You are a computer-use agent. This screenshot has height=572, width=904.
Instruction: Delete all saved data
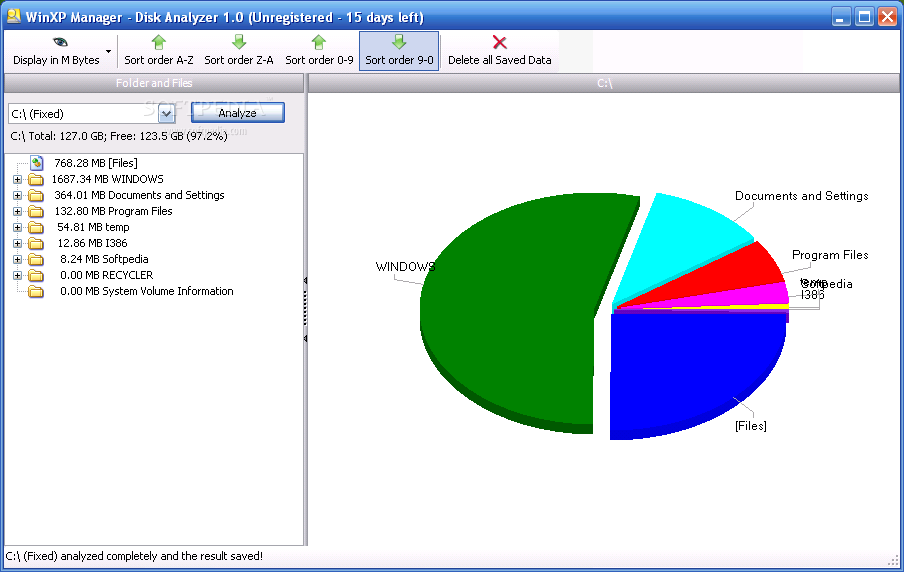coord(499,51)
